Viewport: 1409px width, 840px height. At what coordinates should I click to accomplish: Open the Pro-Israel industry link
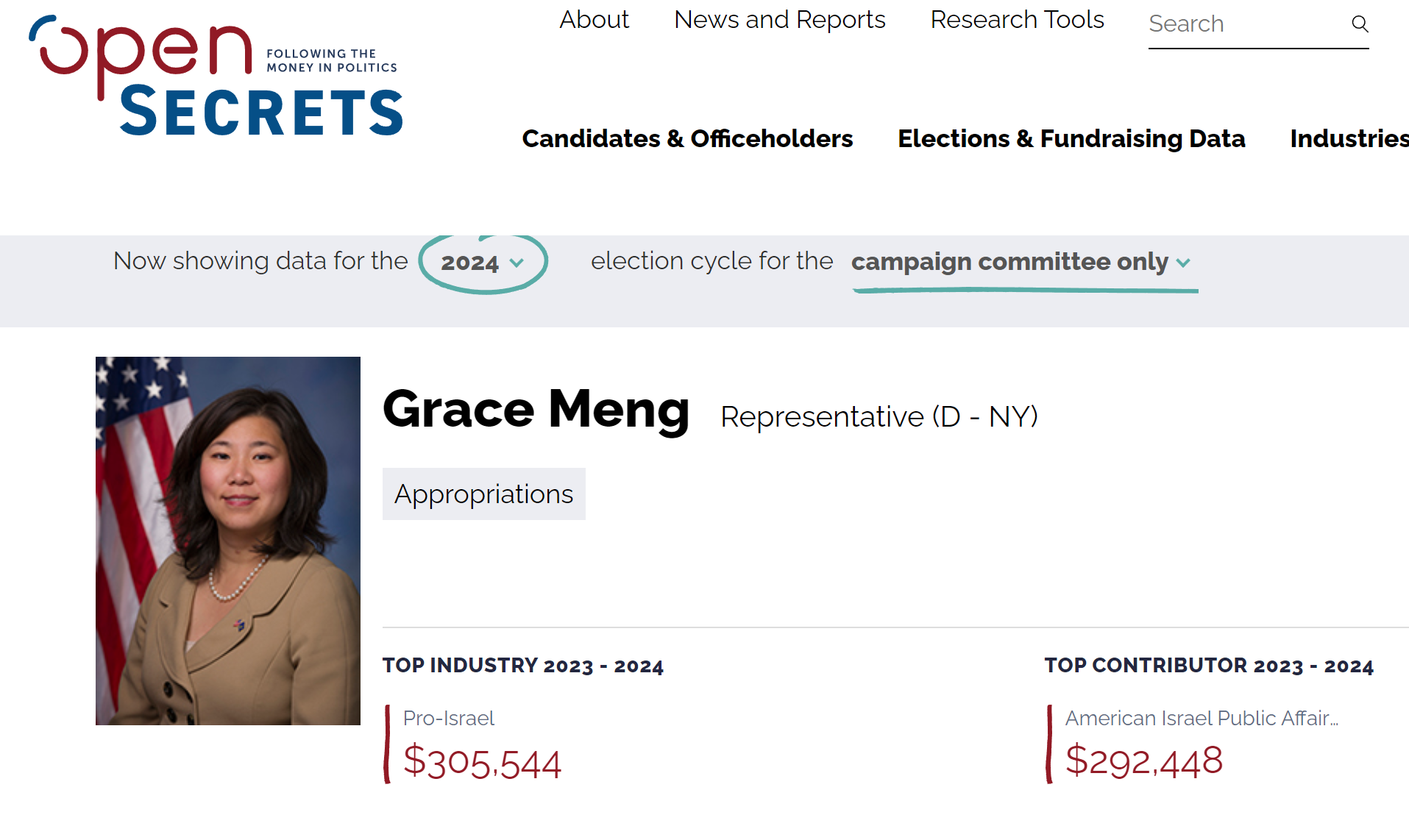click(447, 719)
